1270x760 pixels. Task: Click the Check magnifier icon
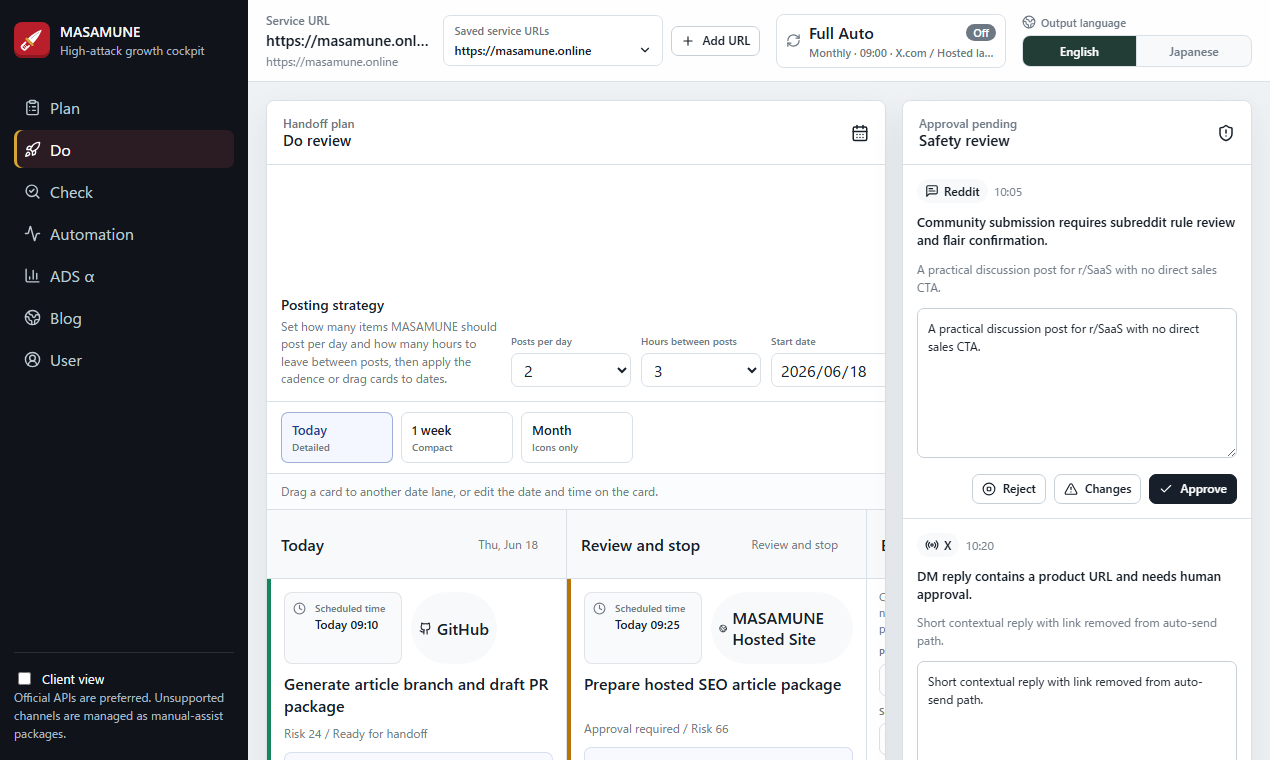[32, 192]
